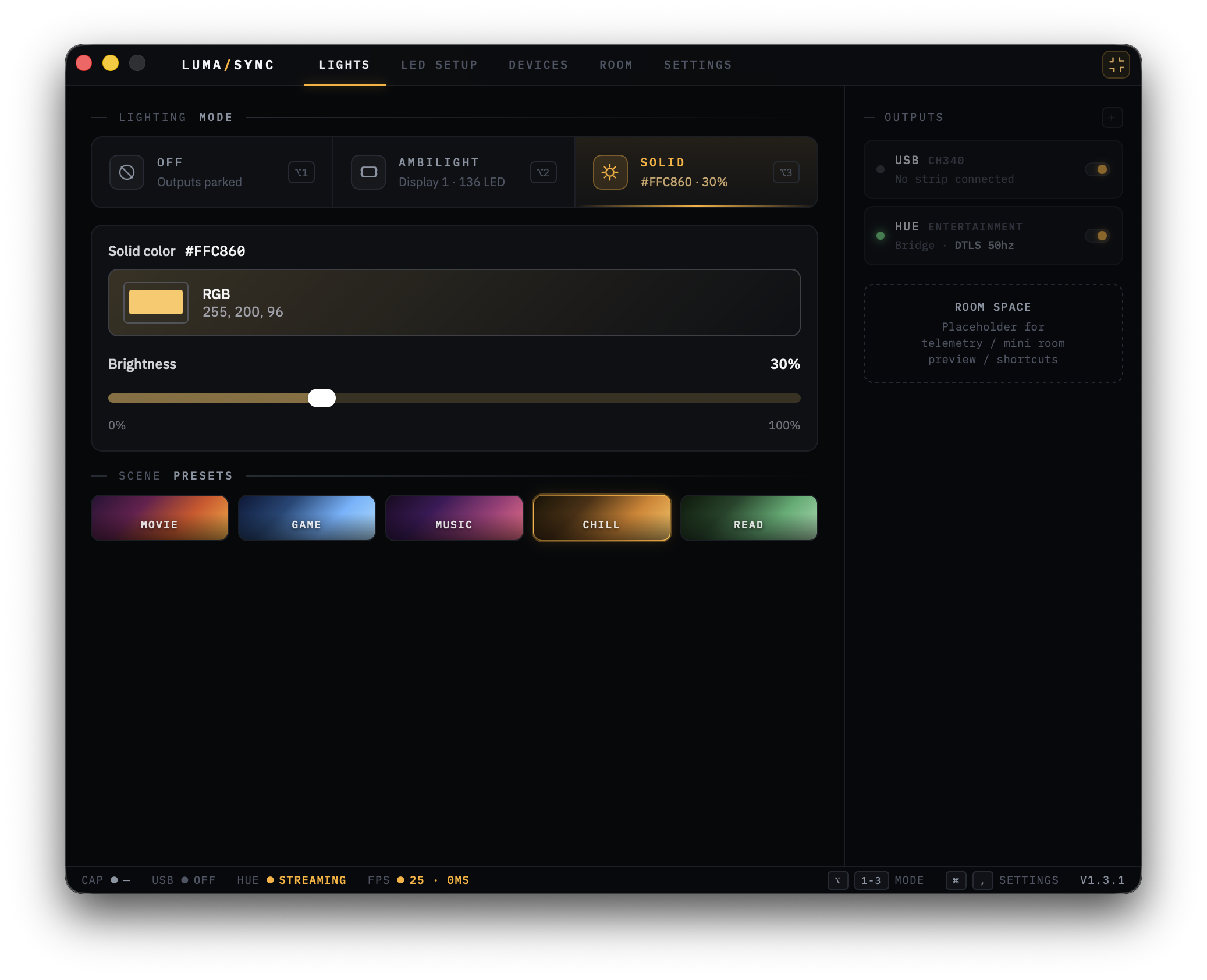The image size is (1207, 980).
Task: Click the Ambilight display icon
Action: [368, 172]
